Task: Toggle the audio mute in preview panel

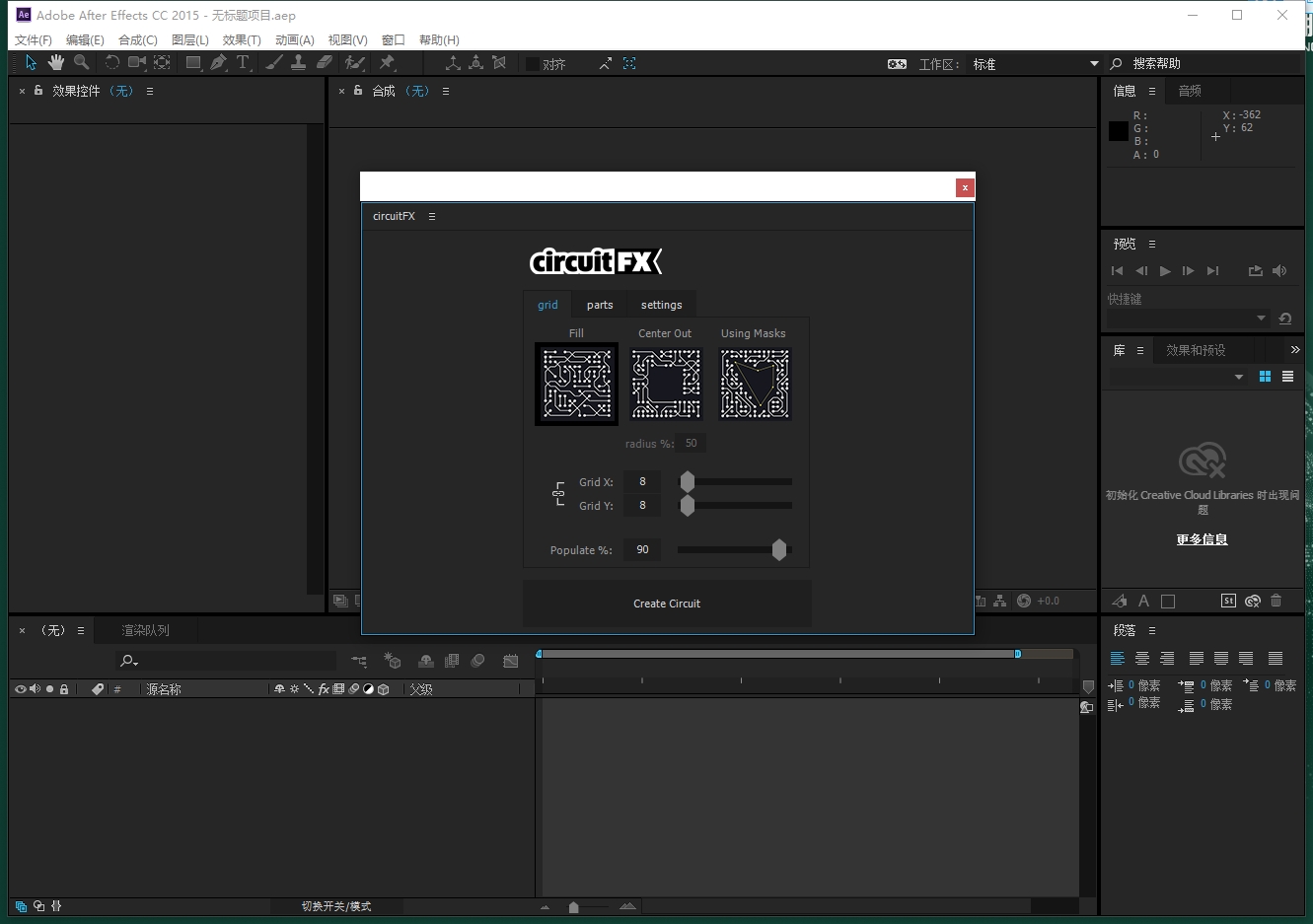Action: [x=1279, y=271]
